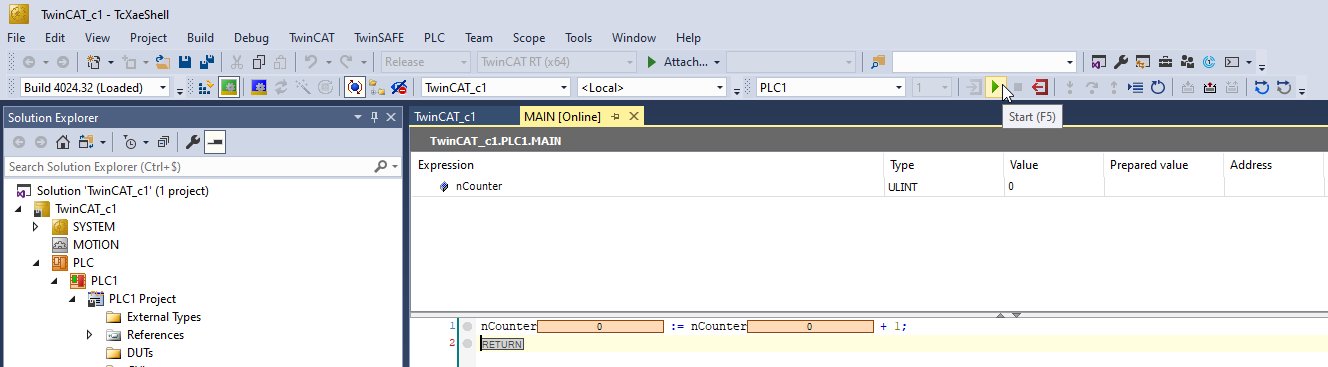
Task: Open the File menu
Action: click(x=16, y=37)
